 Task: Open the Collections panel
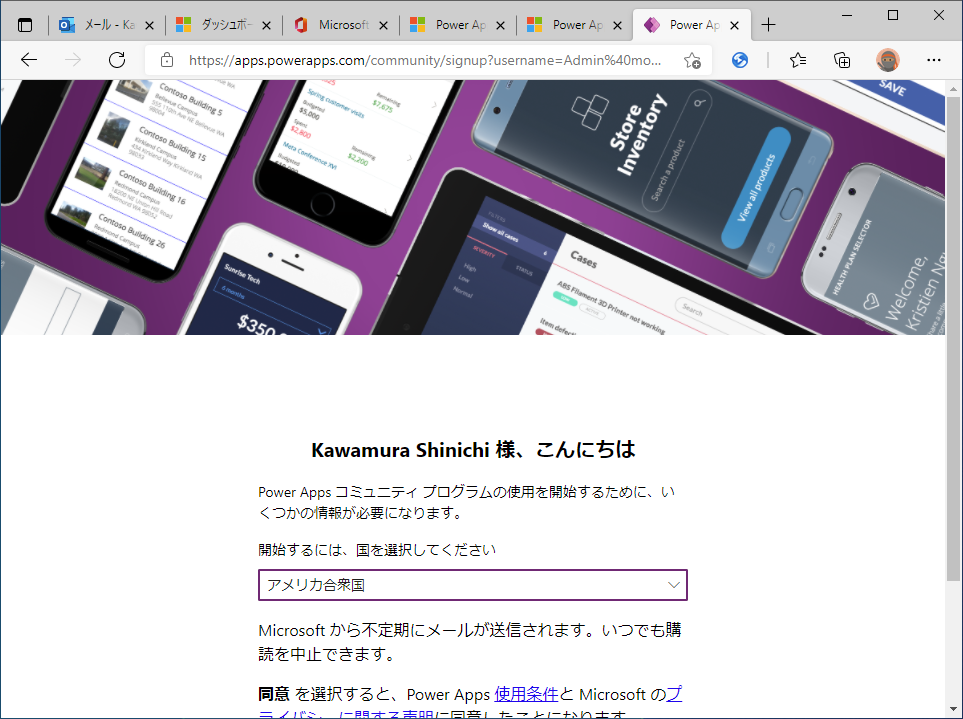(x=842, y=60)
